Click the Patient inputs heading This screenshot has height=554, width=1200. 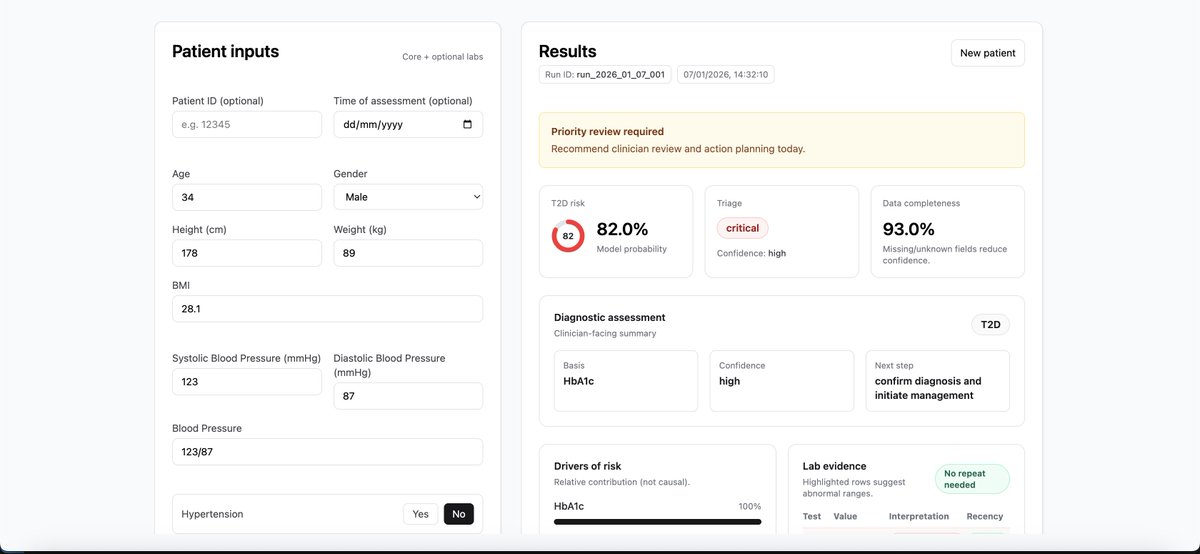pyautogui.click(x=226, y=51)
